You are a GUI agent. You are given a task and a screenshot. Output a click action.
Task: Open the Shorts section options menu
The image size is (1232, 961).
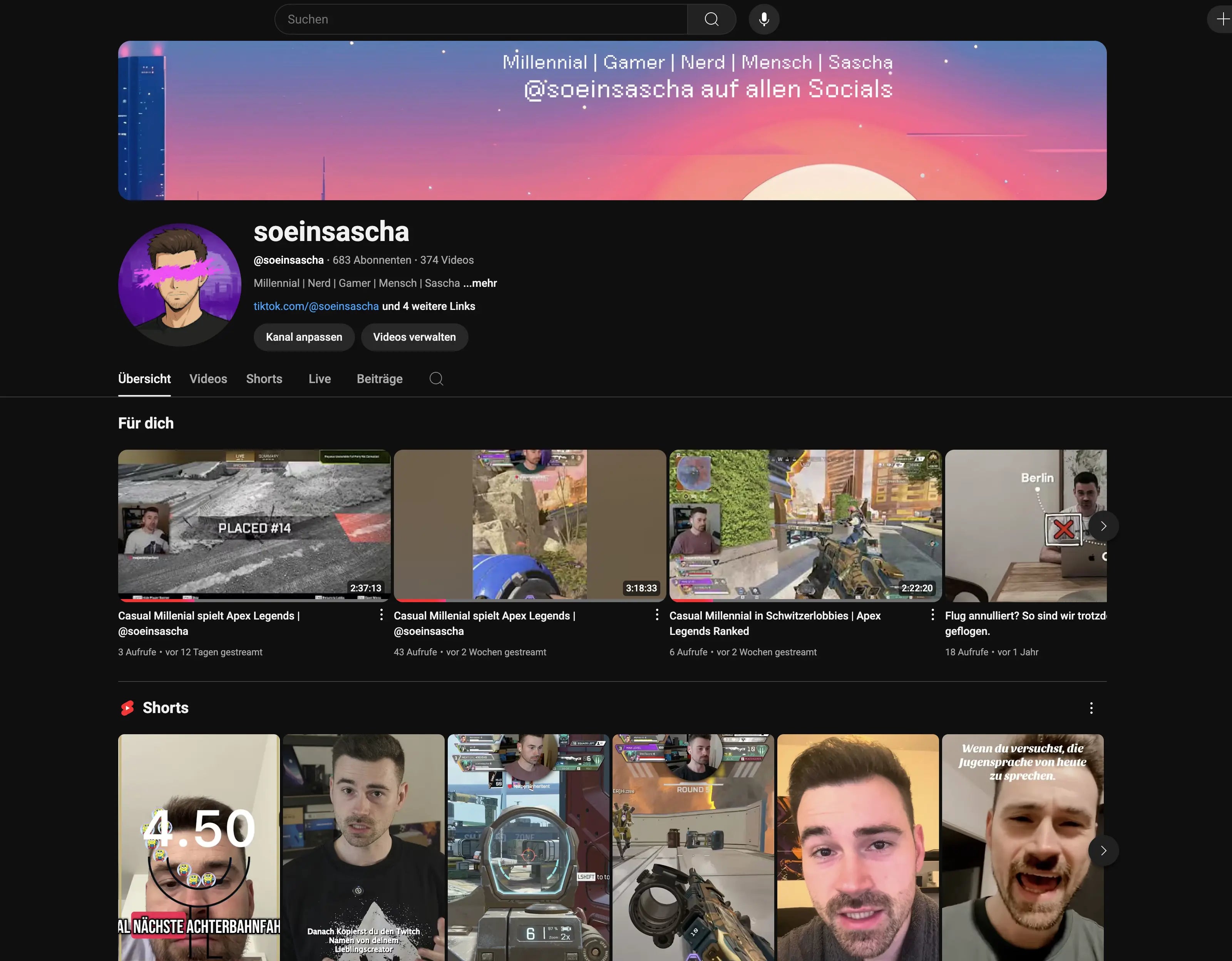1091,708
